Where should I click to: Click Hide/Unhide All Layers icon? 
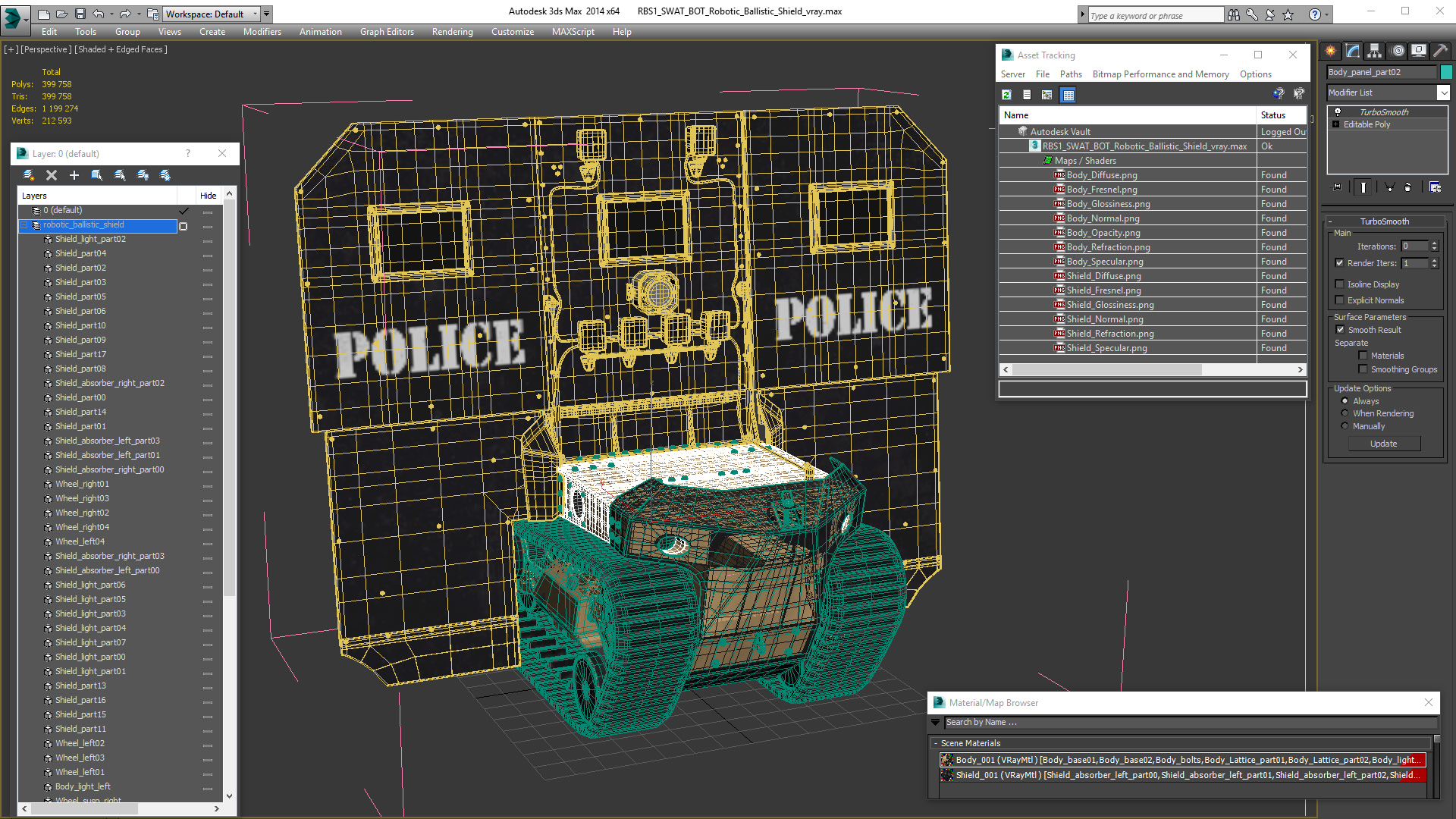(143, 175)
